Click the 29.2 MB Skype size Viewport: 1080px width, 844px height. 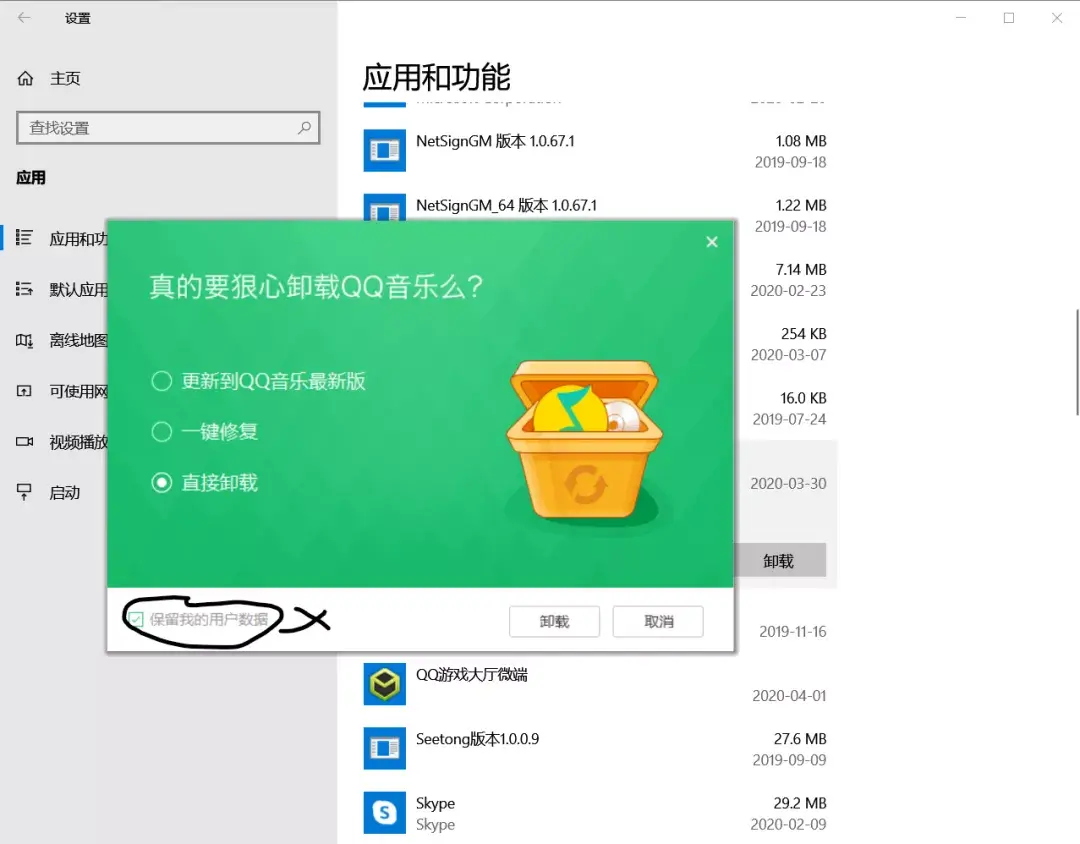(800, 803)
